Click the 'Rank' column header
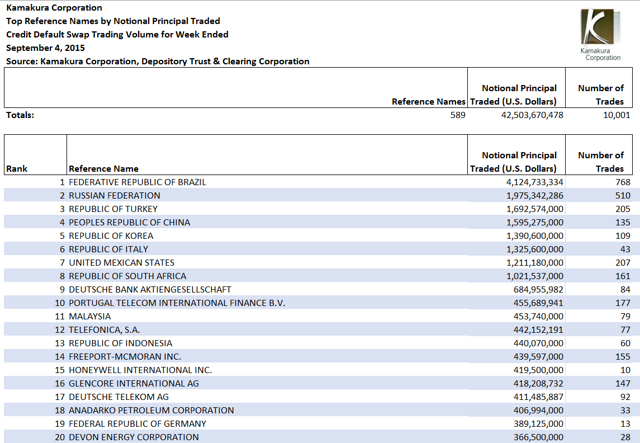The image size is (640, 443). [17, 169]
